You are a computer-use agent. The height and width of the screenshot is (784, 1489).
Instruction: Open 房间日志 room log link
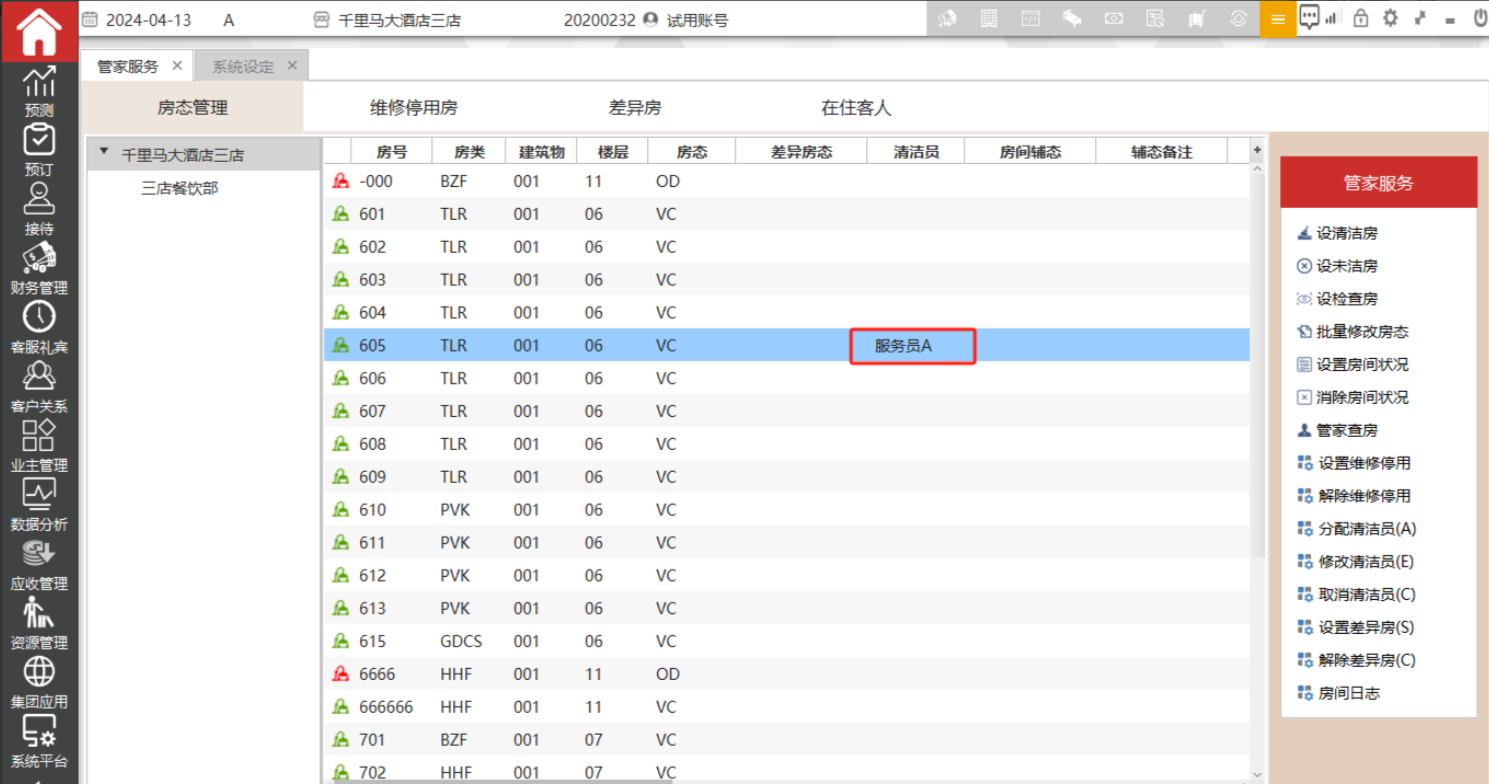pos(1348,693)
